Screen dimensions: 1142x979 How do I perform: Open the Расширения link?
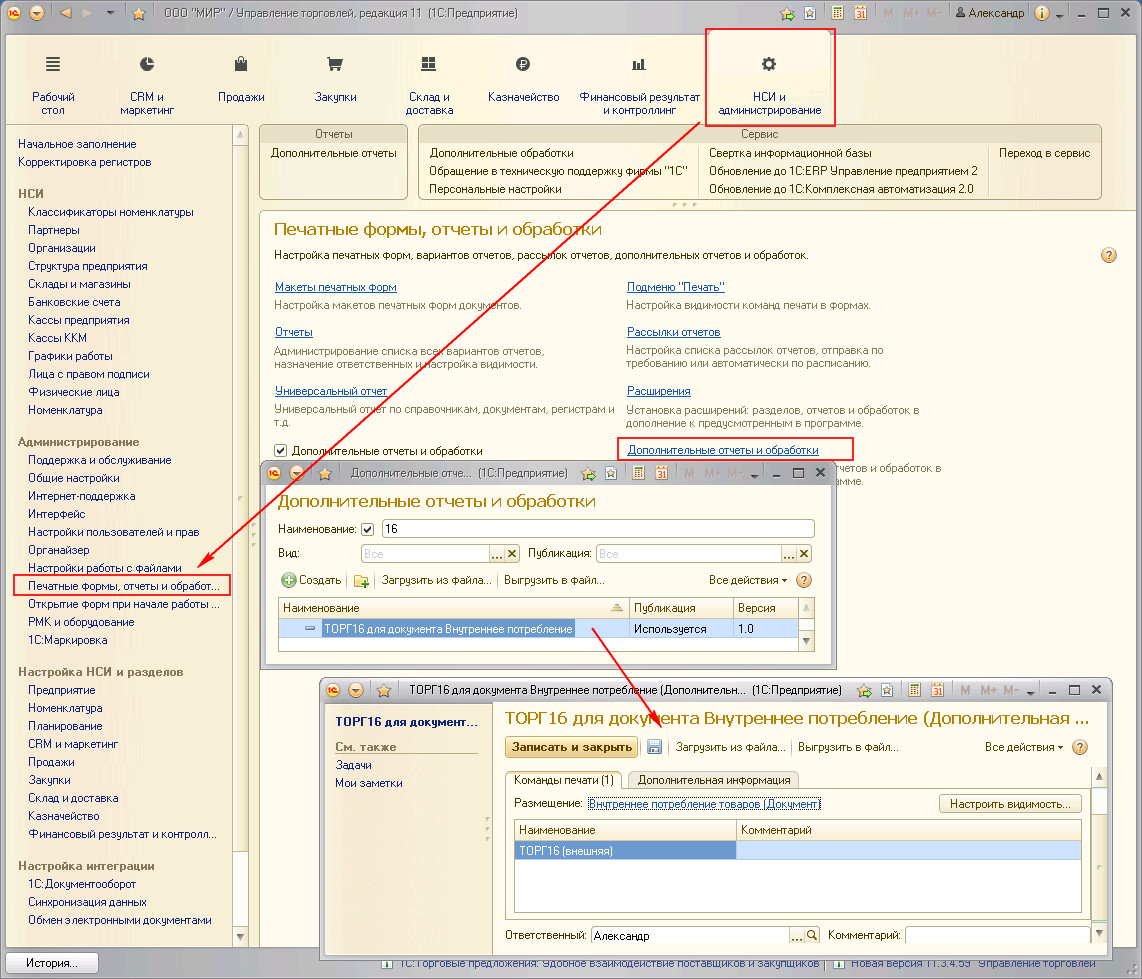pos(658,391)
